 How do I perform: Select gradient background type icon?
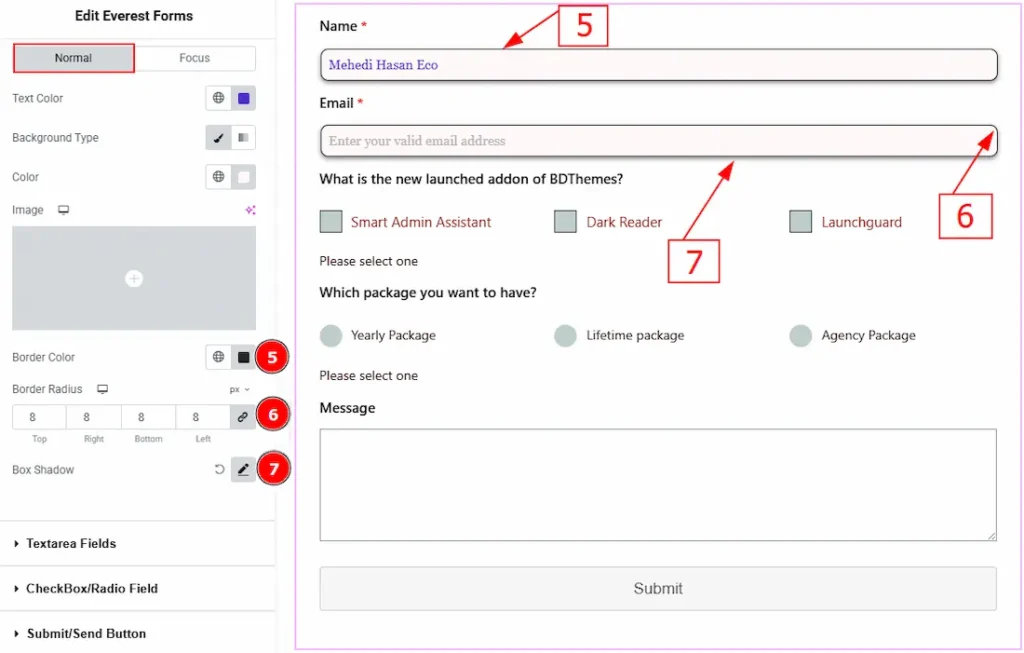(x=243, y=138)
